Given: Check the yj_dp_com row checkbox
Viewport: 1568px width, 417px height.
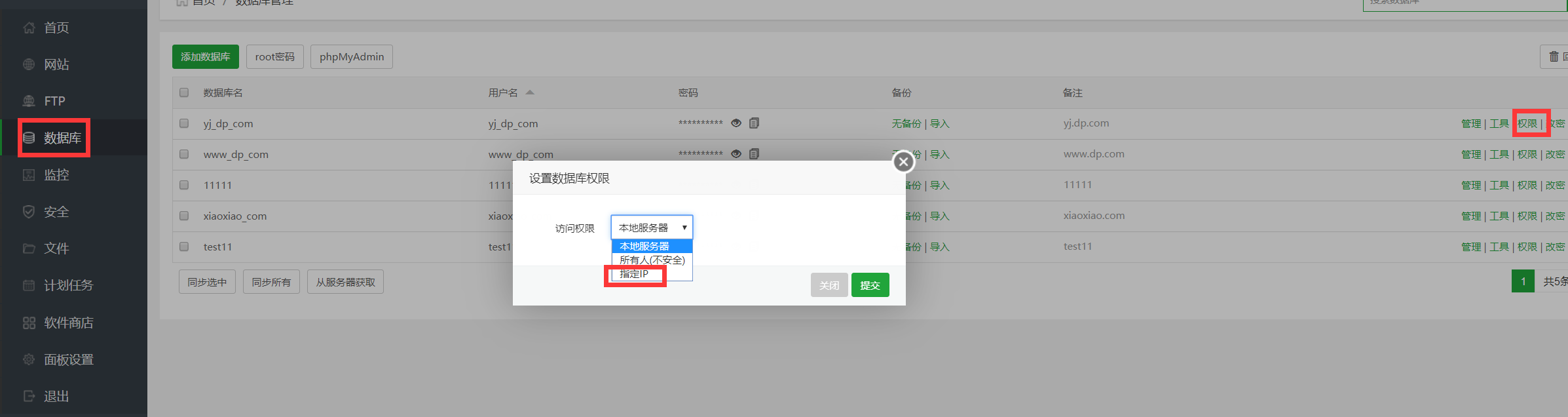Looking at the screenshot, I should coord(184,123).
